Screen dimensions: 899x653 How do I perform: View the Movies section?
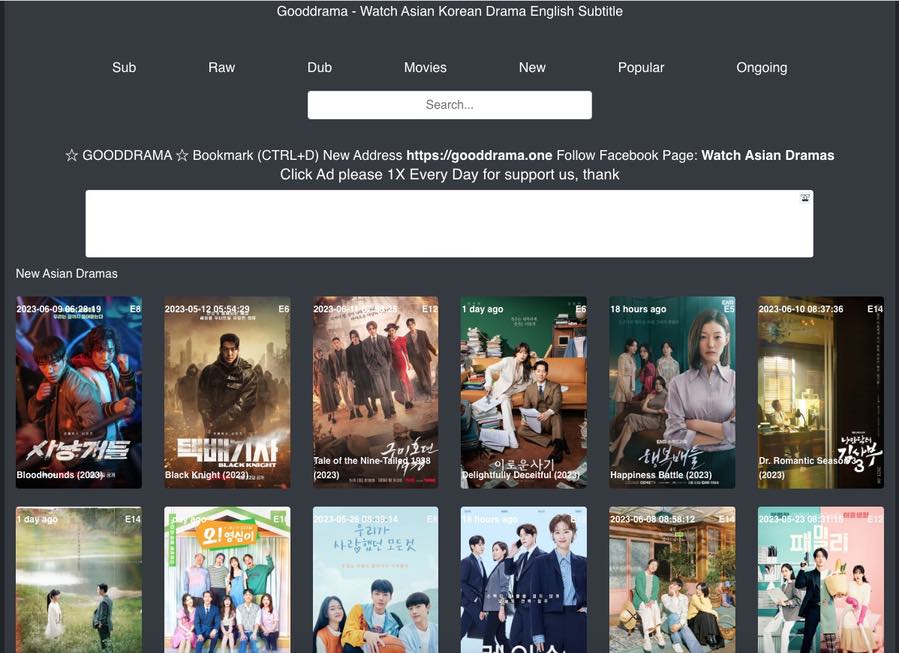point(425,67)
